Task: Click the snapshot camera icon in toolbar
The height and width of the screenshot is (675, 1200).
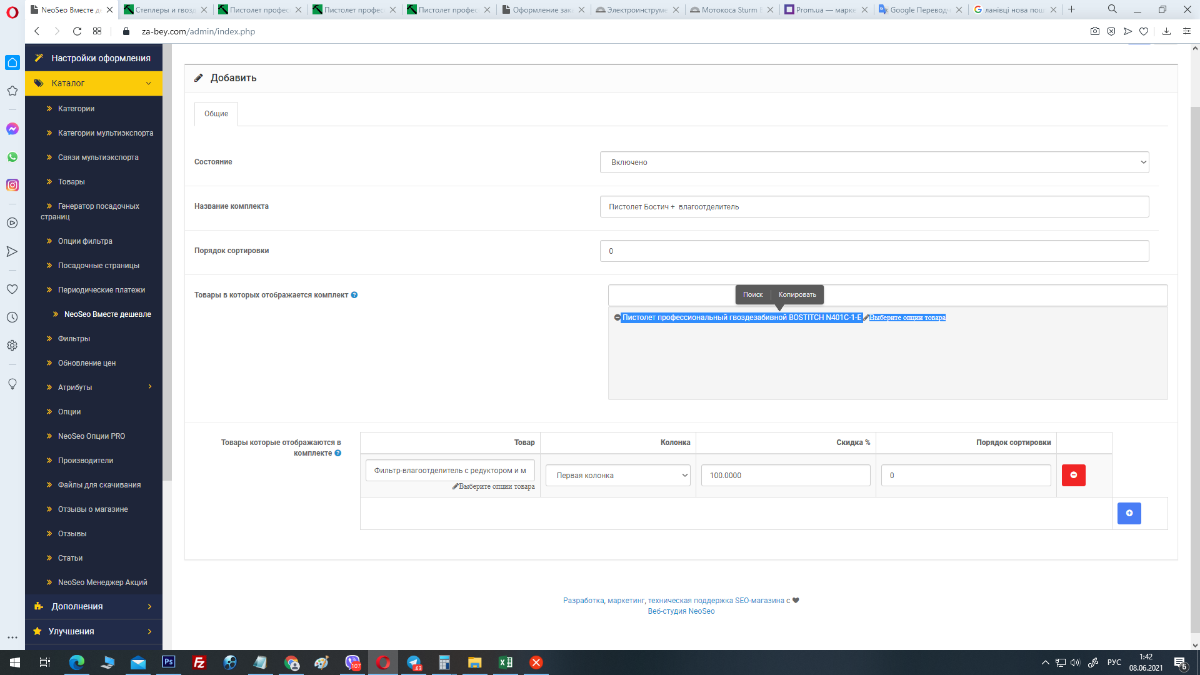Action: click(x=1095, y=31)
